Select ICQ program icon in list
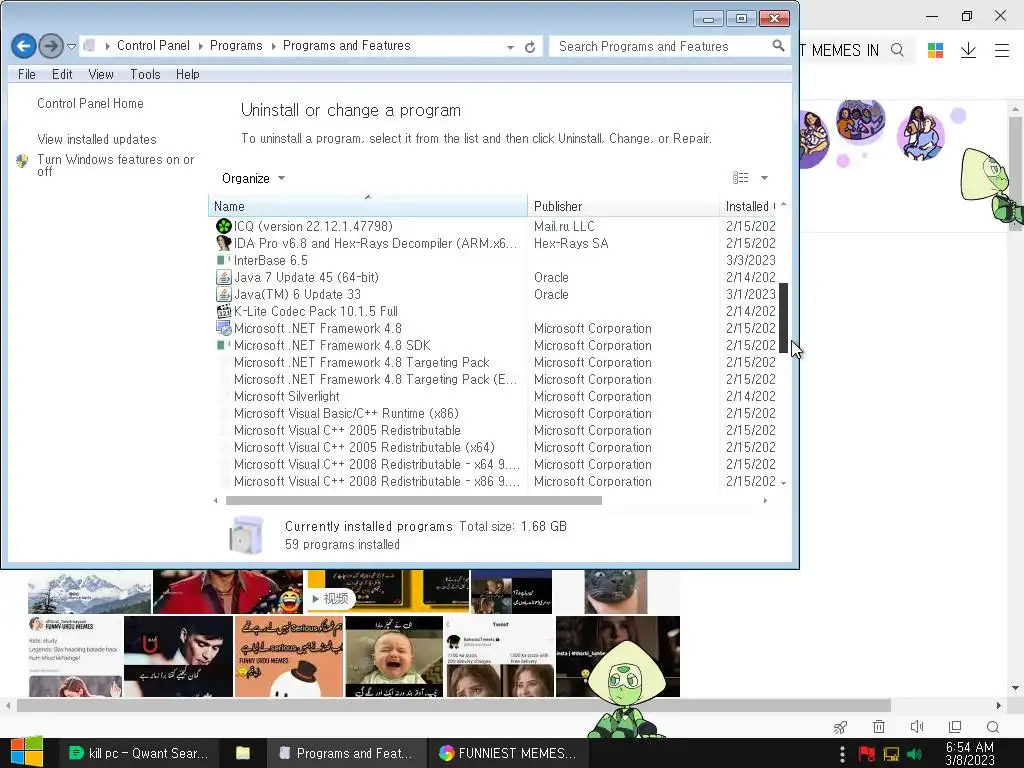The width and height of the screenshot is (1024, 768). pyautogui.click(x=224, y=226)
